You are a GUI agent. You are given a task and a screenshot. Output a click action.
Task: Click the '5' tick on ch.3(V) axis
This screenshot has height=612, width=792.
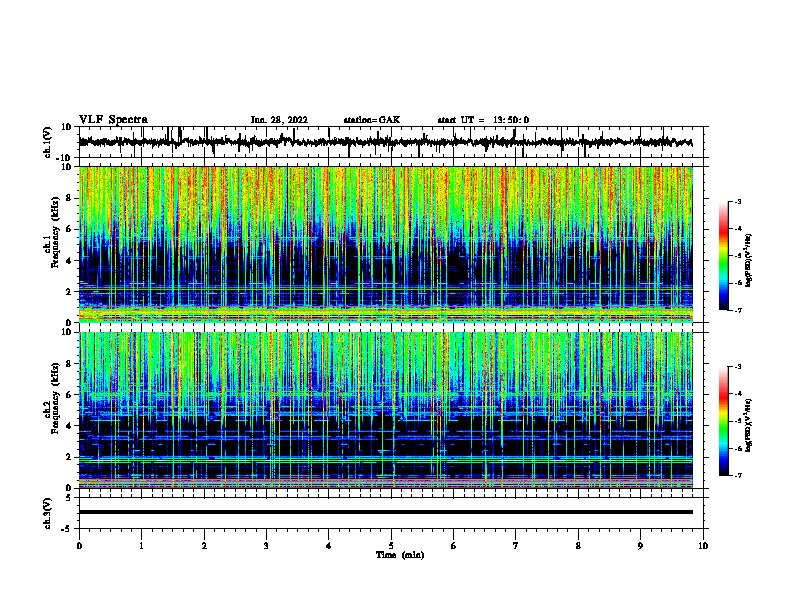(69, 498)
